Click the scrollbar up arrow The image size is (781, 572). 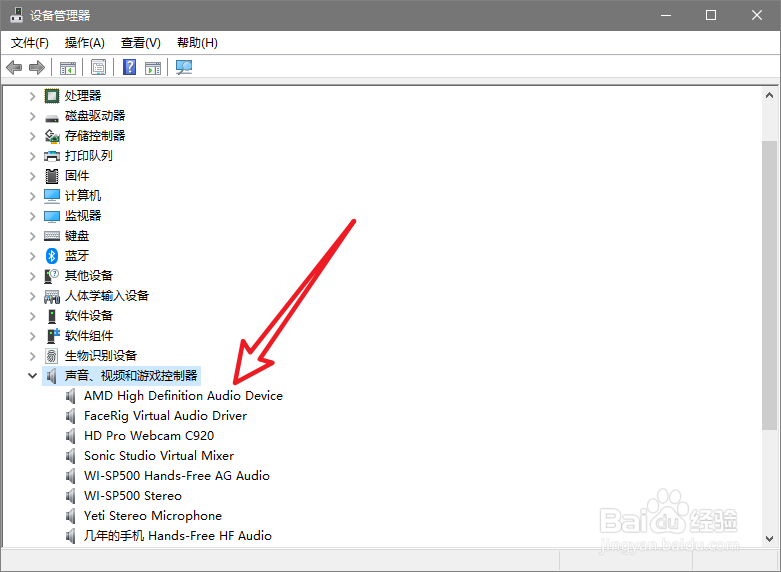point(769,95)
